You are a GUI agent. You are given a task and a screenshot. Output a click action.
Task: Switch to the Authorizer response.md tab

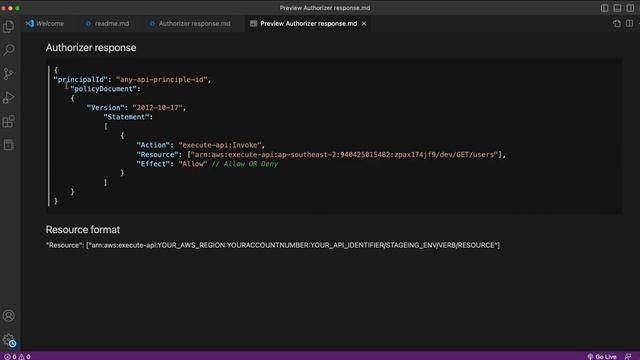click(190, 24)
